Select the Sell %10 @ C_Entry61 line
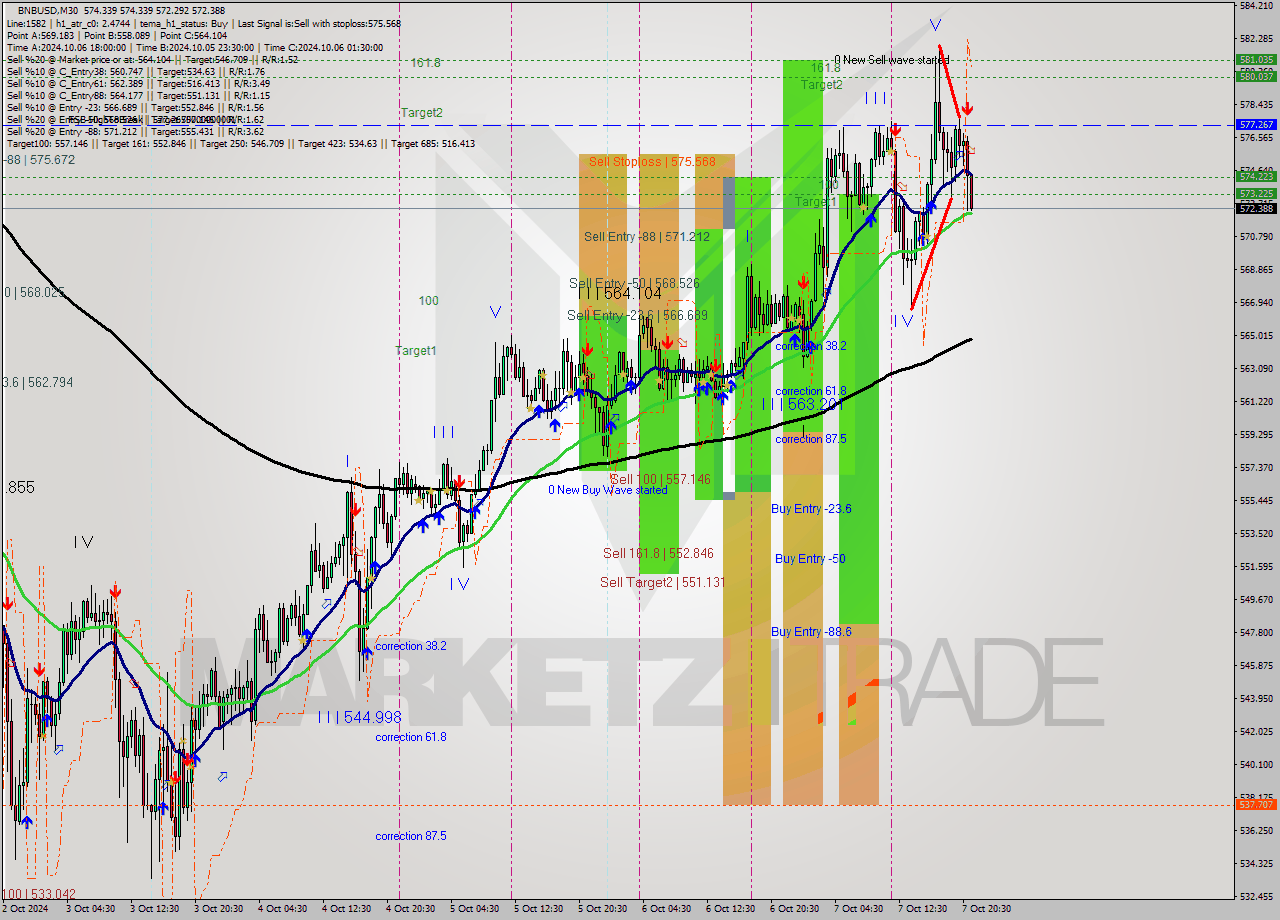This screenshot has width=1280, height=920. pos(136,83)
